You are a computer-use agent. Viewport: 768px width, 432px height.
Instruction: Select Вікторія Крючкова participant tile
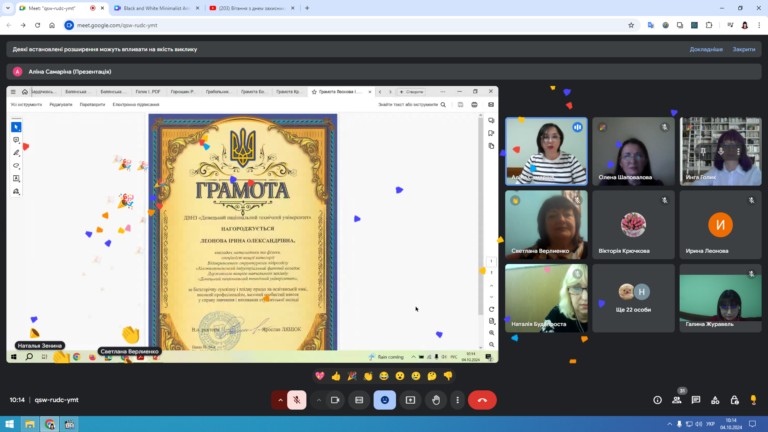[x=633, y=225]
